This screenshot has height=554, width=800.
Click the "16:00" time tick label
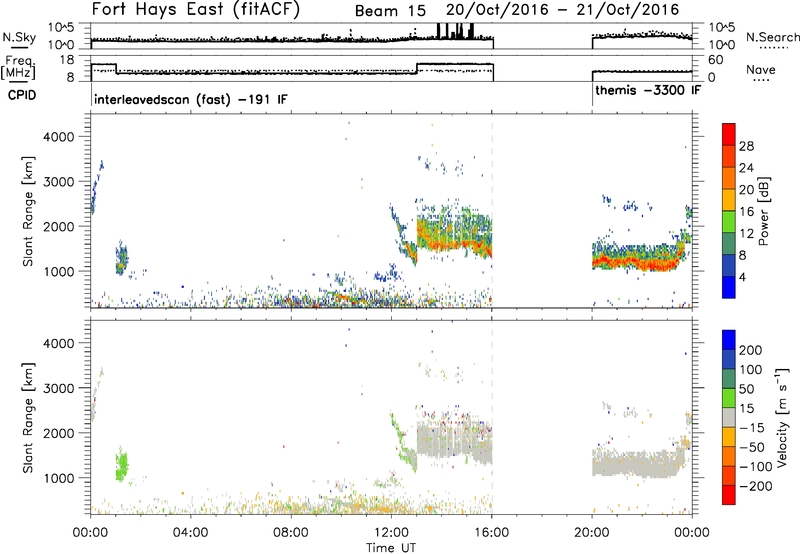pos(491,533)
